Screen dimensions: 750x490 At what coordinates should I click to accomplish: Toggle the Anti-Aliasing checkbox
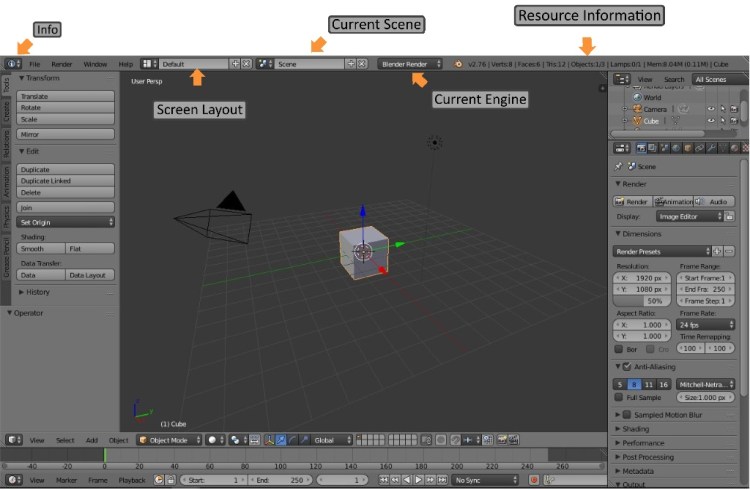click(x=627, y=367)
